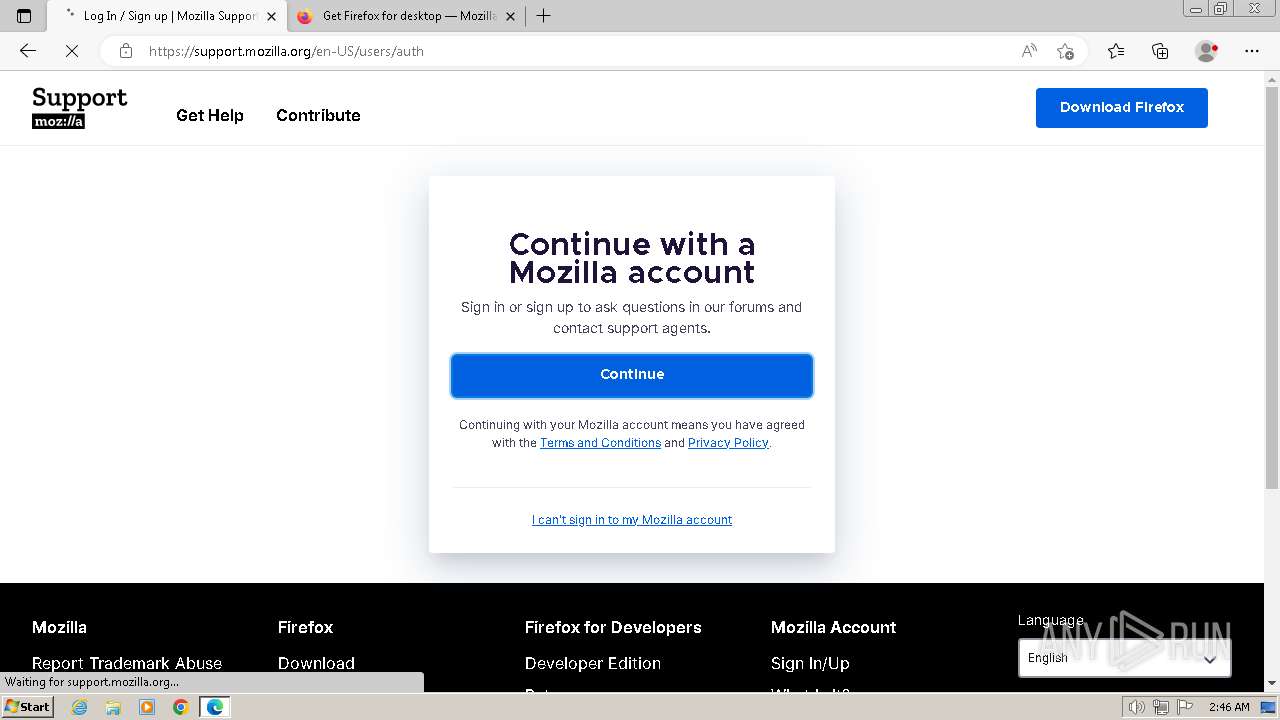Open Favorites list icon
Viewport: 1280px width, 720px height.
click(1116, 51)
